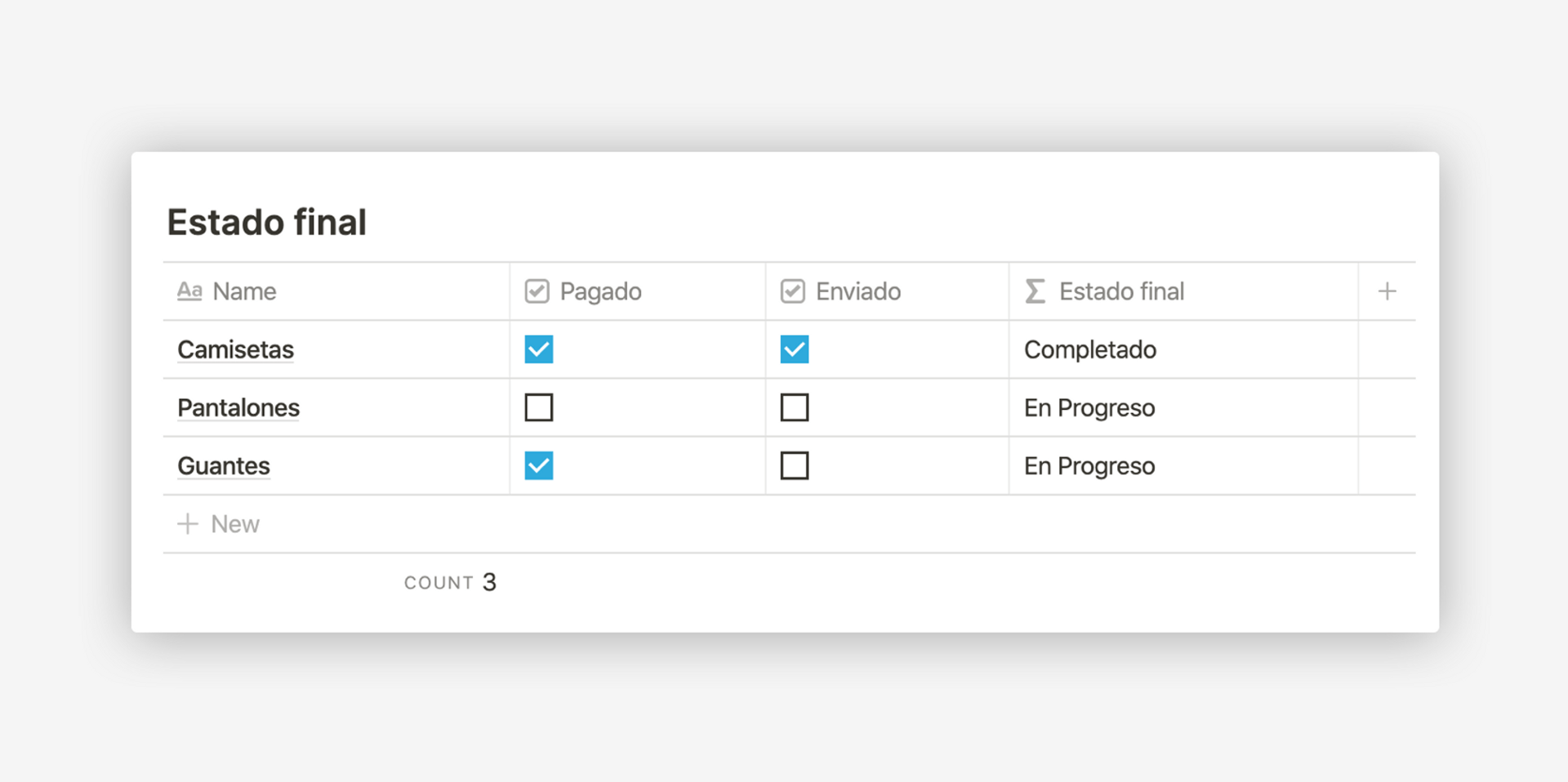Uncheck Pagado for Camisetas
This screenshot has width=1568, height=782.
tap(539, 349)
